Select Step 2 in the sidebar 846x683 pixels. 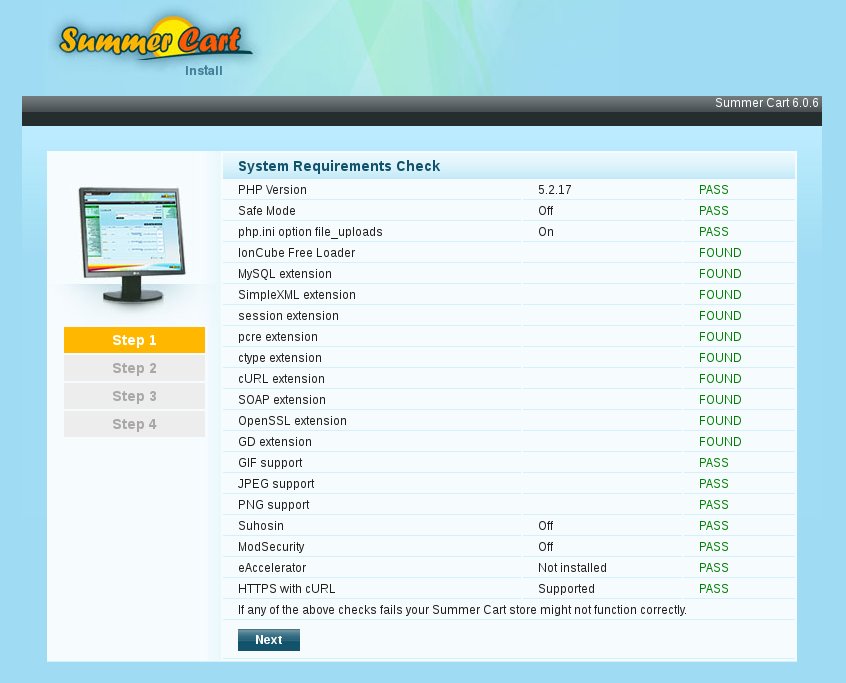(x=134, y=368)
